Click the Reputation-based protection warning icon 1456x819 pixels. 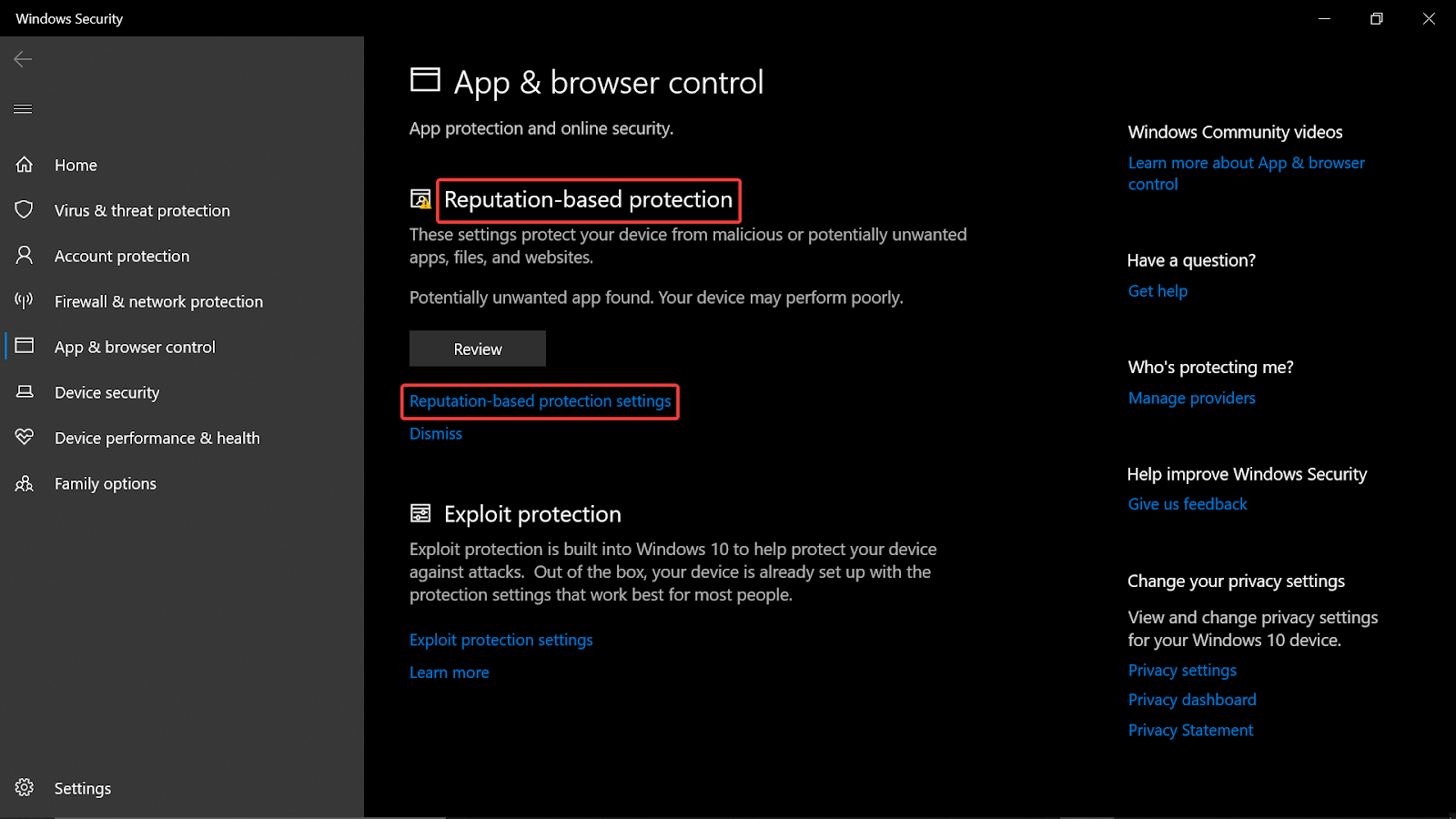click(x=420, y=199)
